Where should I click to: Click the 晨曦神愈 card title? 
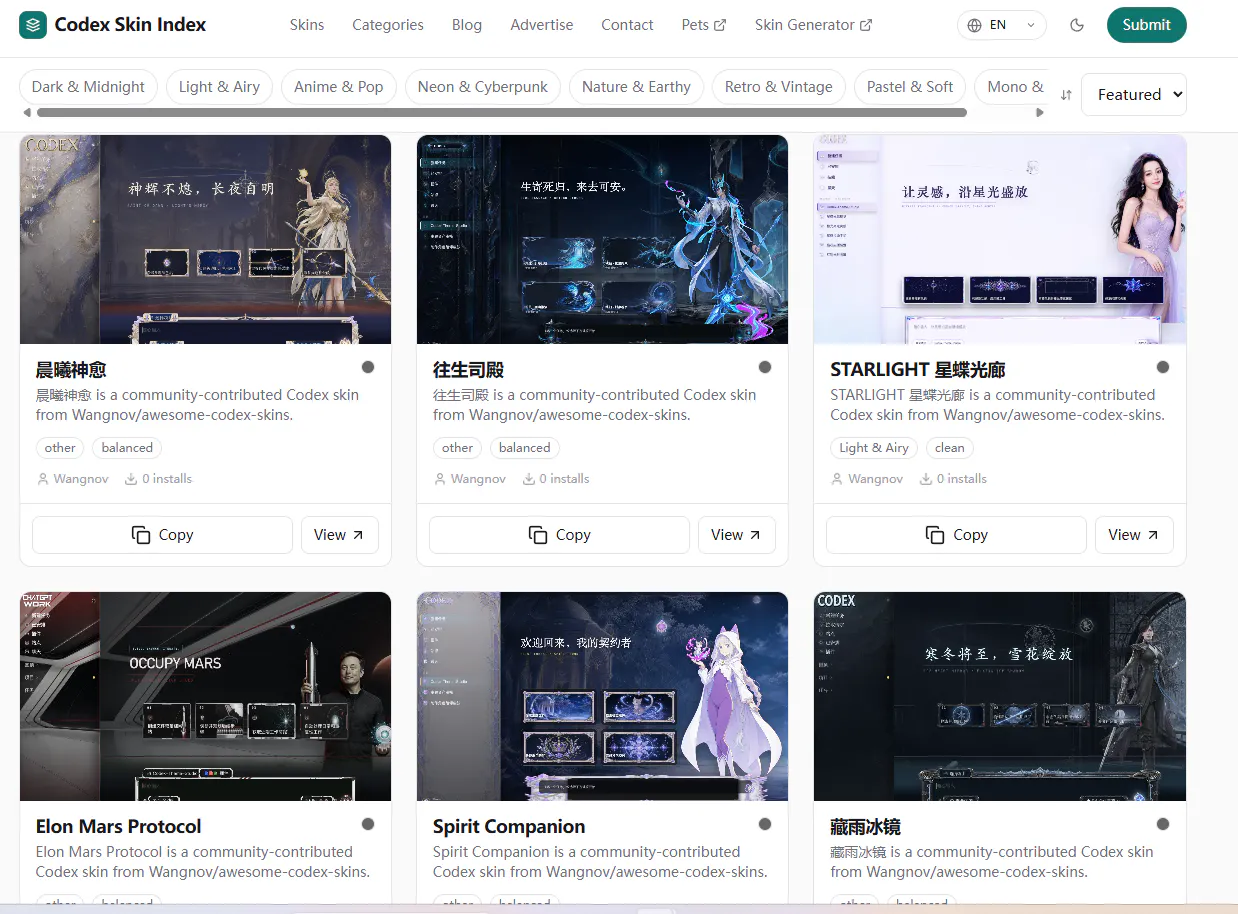71,370
